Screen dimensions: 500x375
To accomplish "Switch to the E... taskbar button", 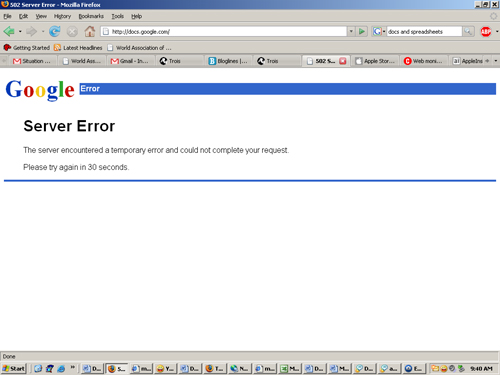I will 413,368.
